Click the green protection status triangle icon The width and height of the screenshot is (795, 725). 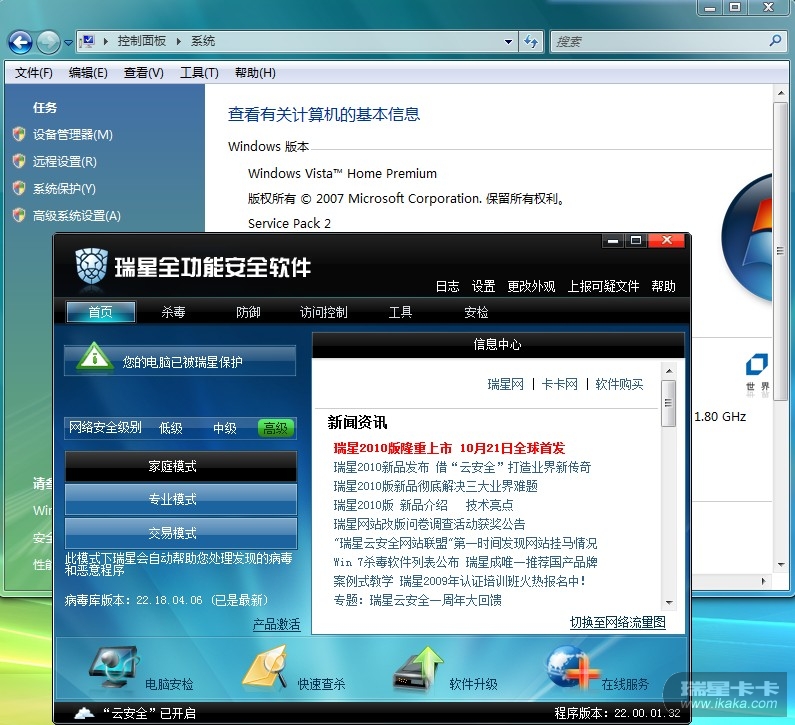(x=94, y=356)
